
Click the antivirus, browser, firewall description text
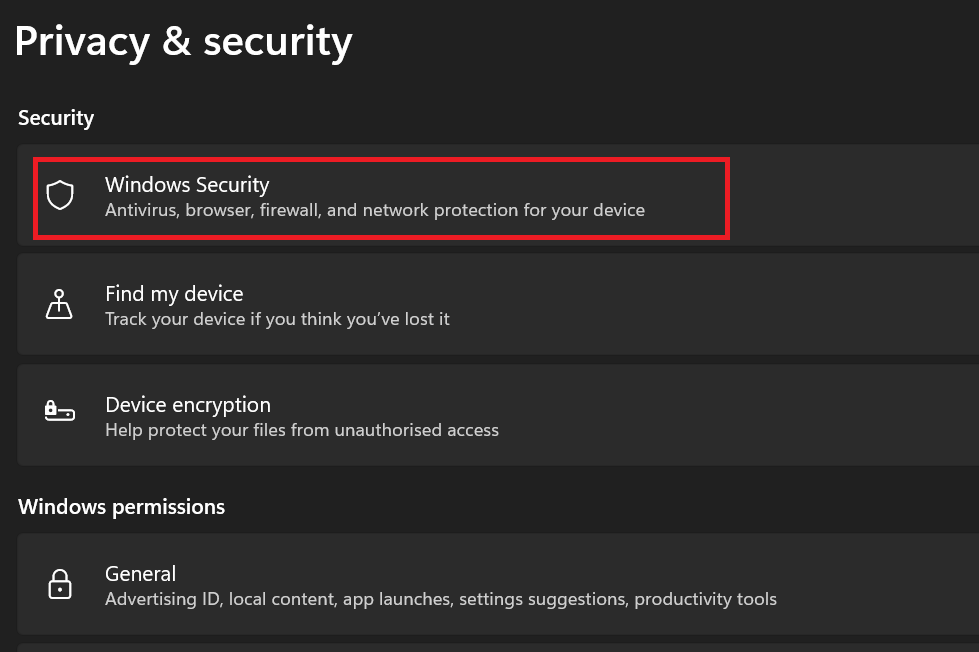375,210
